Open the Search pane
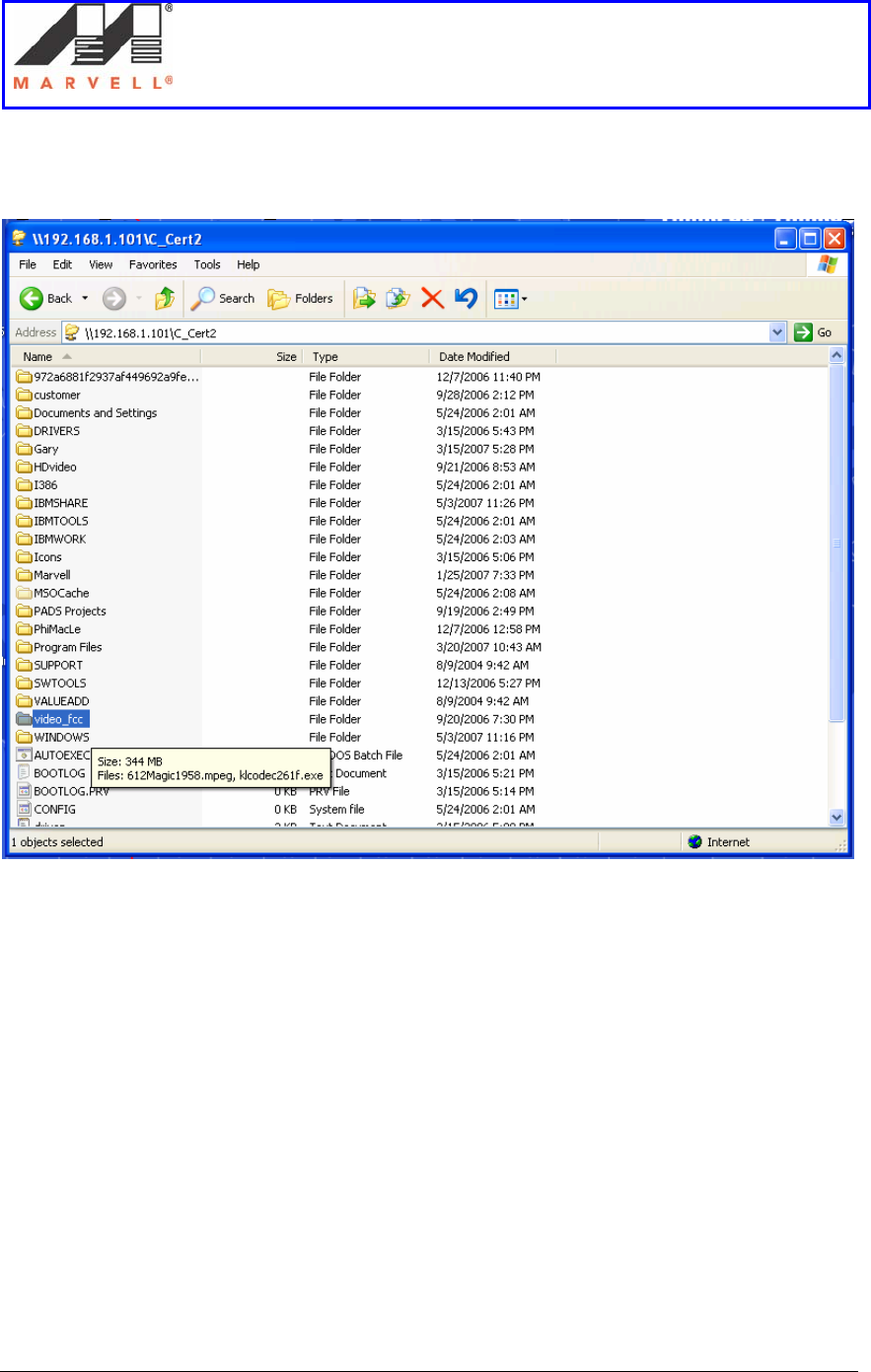The height and width of the screenshot is (1372, 871). pyautogui.click(x=224, y=299)
